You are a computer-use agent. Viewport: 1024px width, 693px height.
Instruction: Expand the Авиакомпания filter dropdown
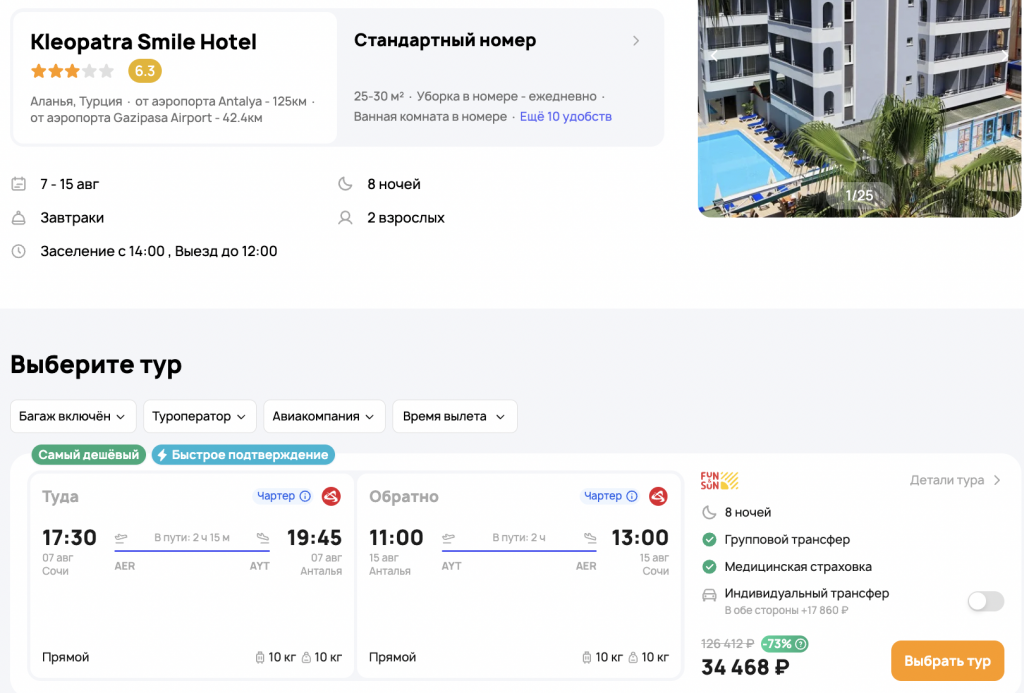[325, 417]
